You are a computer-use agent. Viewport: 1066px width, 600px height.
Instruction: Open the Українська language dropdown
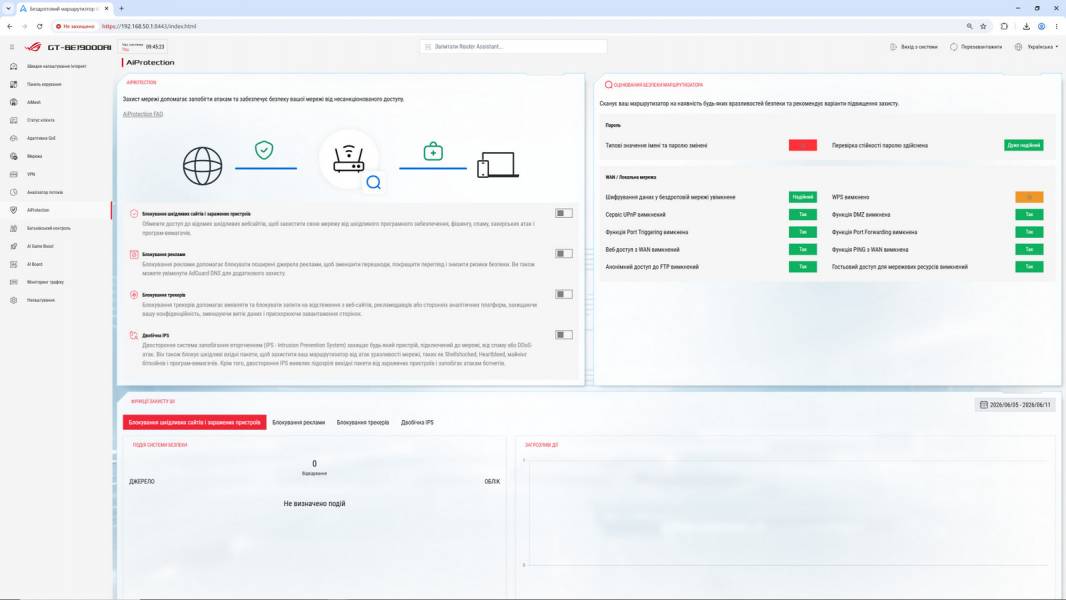1037,47
